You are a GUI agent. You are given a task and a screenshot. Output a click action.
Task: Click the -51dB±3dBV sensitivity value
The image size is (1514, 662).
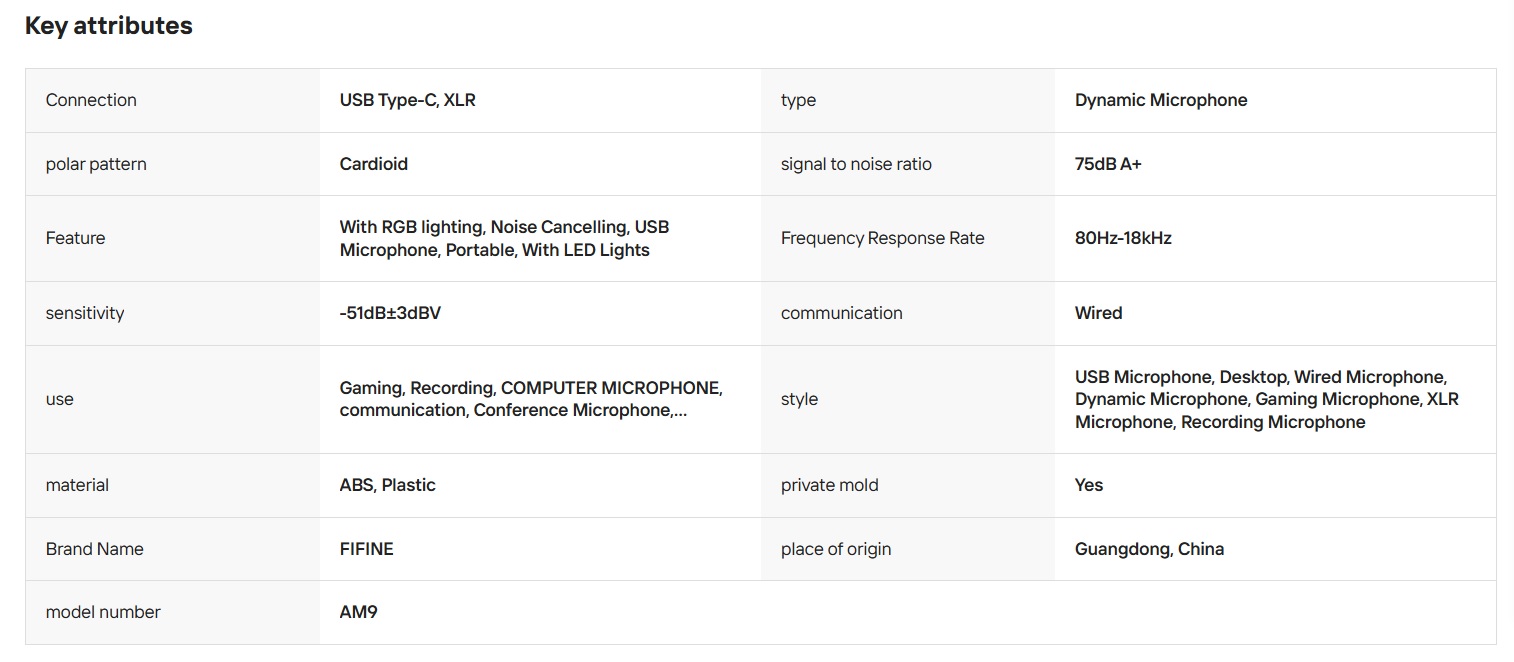tap(390, 313)
